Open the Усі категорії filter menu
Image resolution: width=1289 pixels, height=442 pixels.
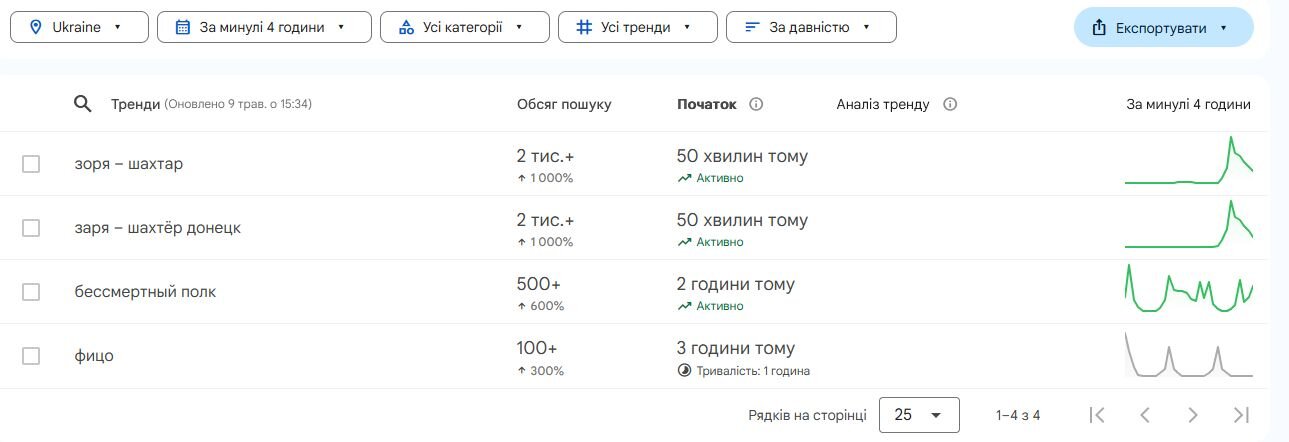click(464, 27)
